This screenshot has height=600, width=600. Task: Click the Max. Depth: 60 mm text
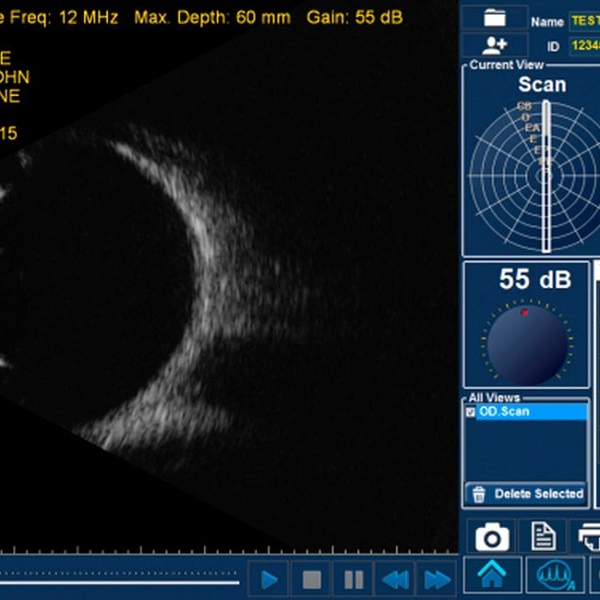[x=212, y=18]
